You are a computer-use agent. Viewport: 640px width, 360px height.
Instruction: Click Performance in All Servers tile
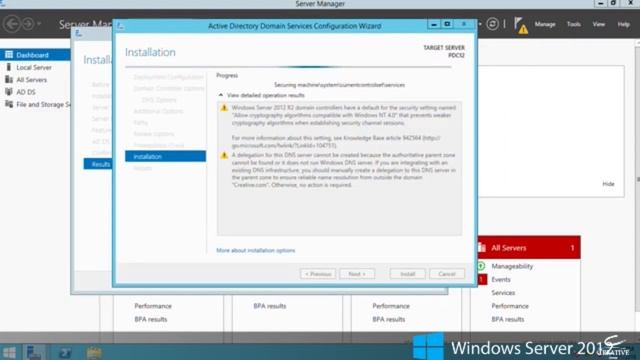(x=510, y=306)
